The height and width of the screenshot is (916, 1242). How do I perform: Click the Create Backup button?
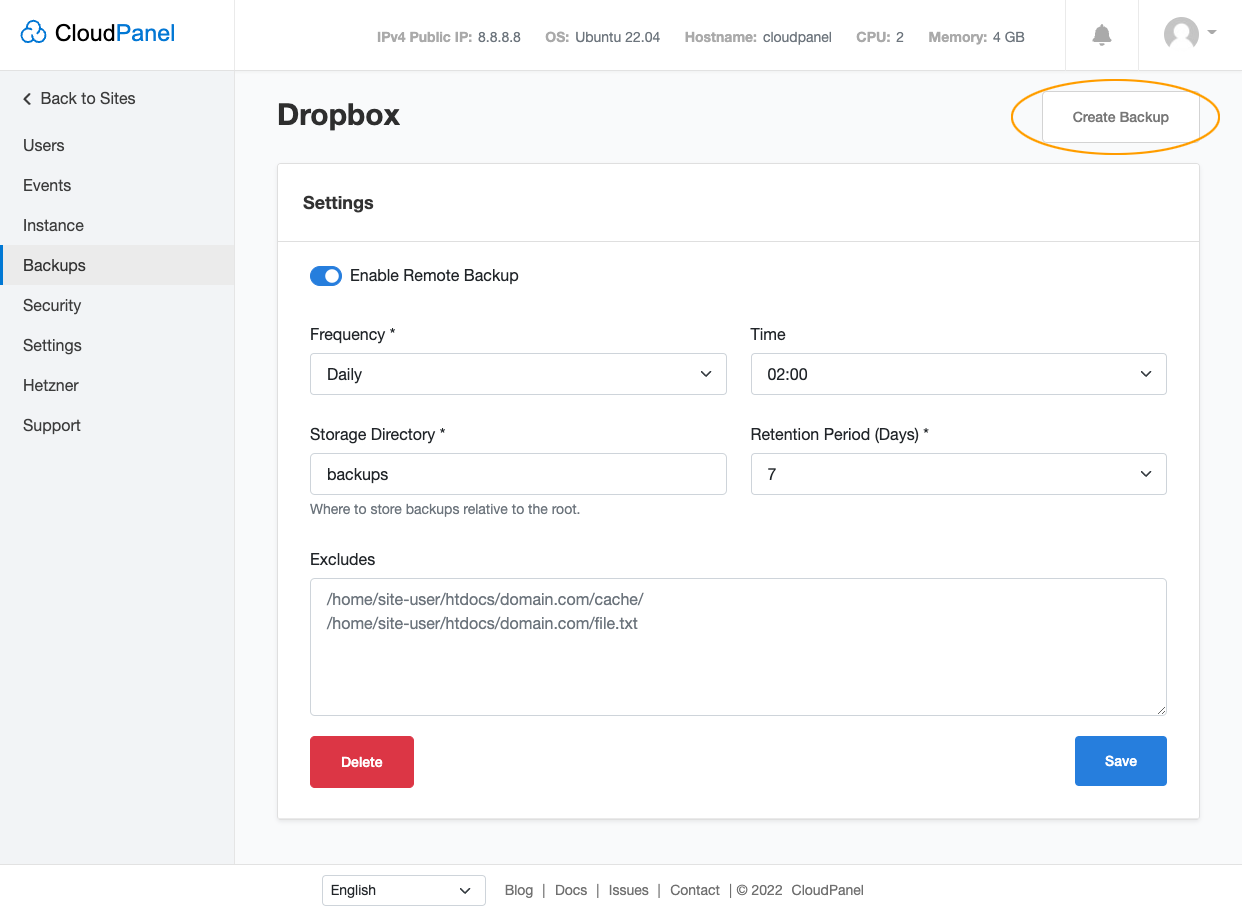[x=1120, y=117]
